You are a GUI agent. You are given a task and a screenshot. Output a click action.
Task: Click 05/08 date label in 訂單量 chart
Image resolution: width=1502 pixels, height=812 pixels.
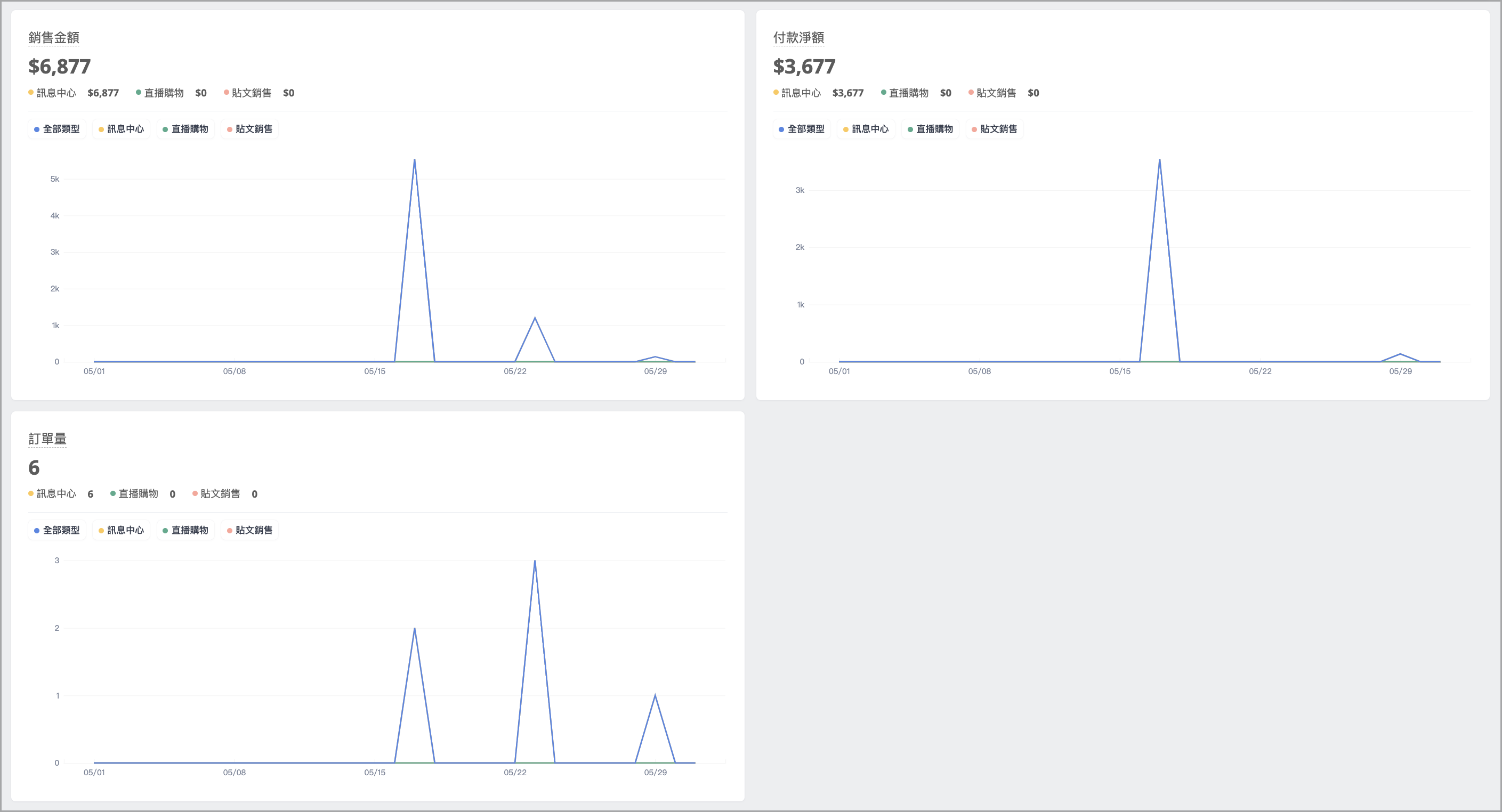[235, 773]
